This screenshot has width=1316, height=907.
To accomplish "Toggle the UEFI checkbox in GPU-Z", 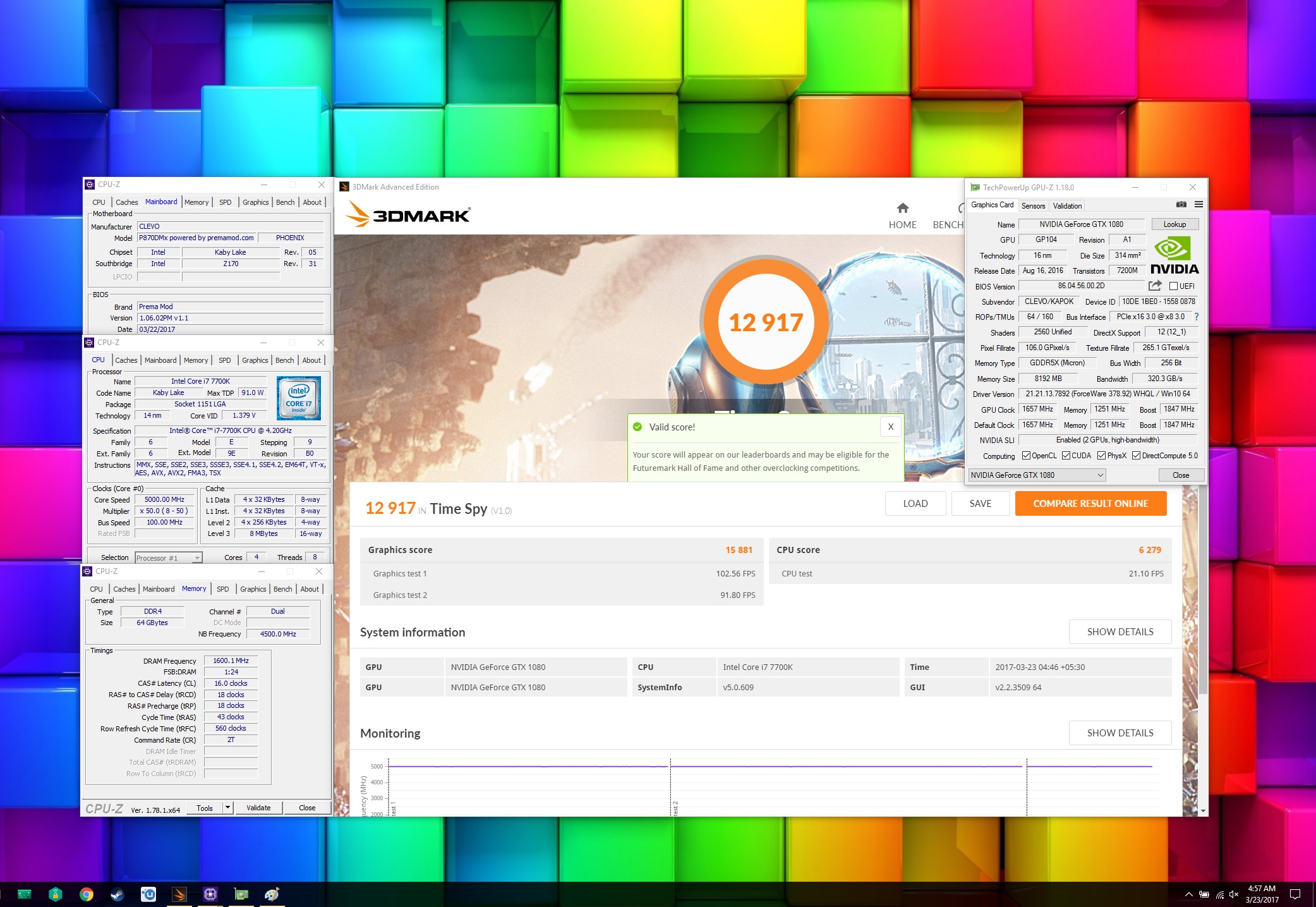I will (x=1173, y=286).
